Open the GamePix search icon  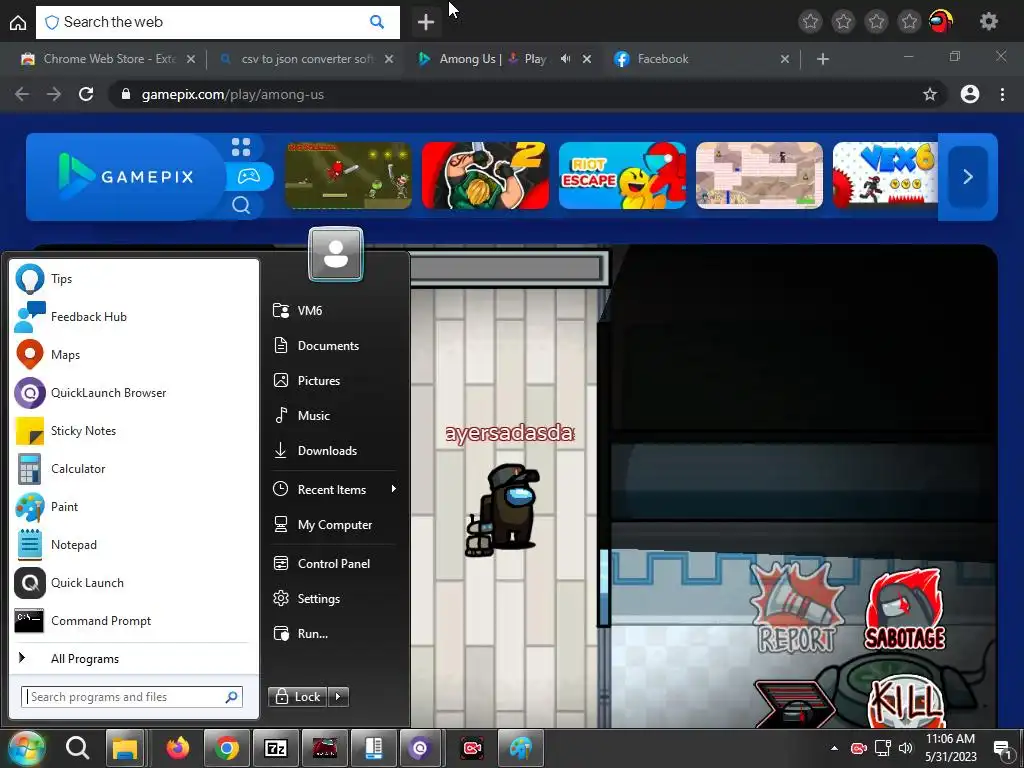[241, 206]
